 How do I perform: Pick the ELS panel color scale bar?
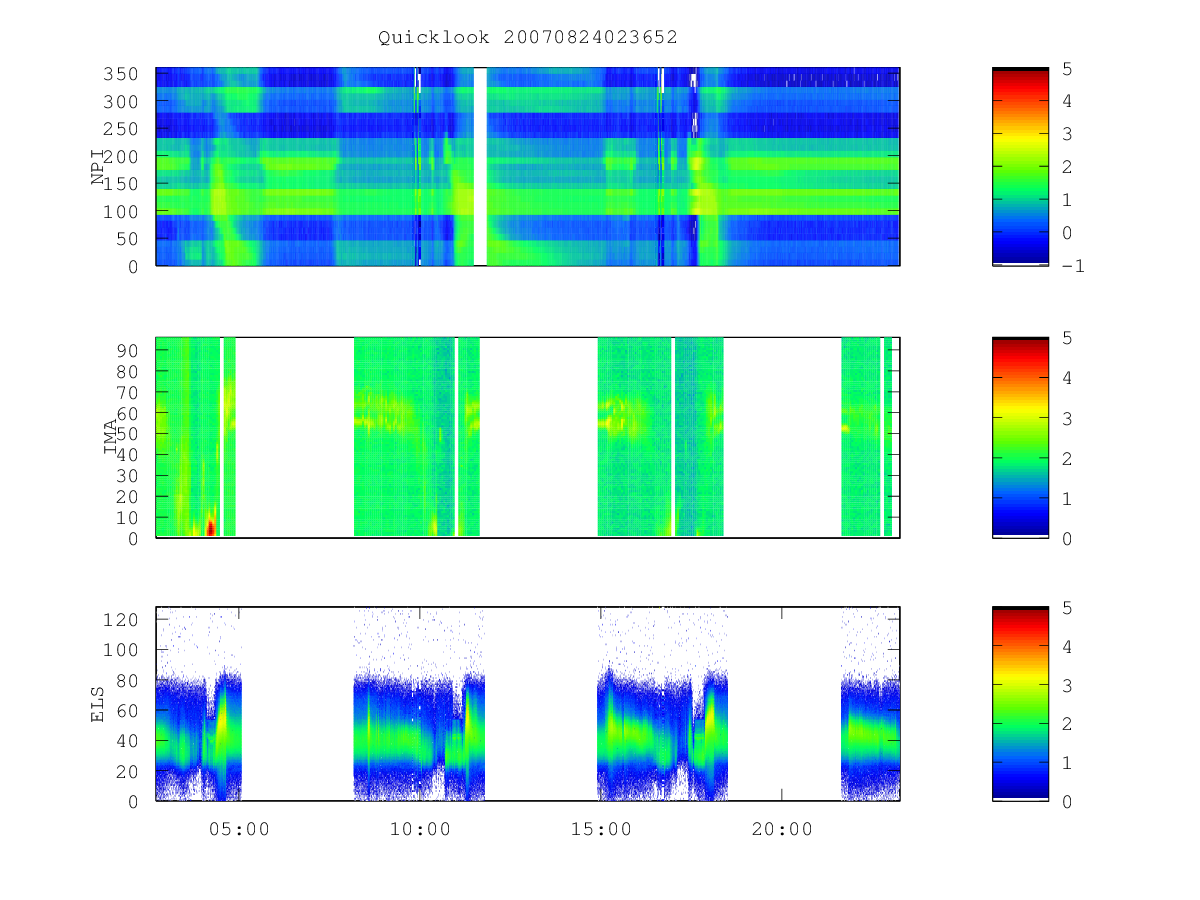(1020, 703)
